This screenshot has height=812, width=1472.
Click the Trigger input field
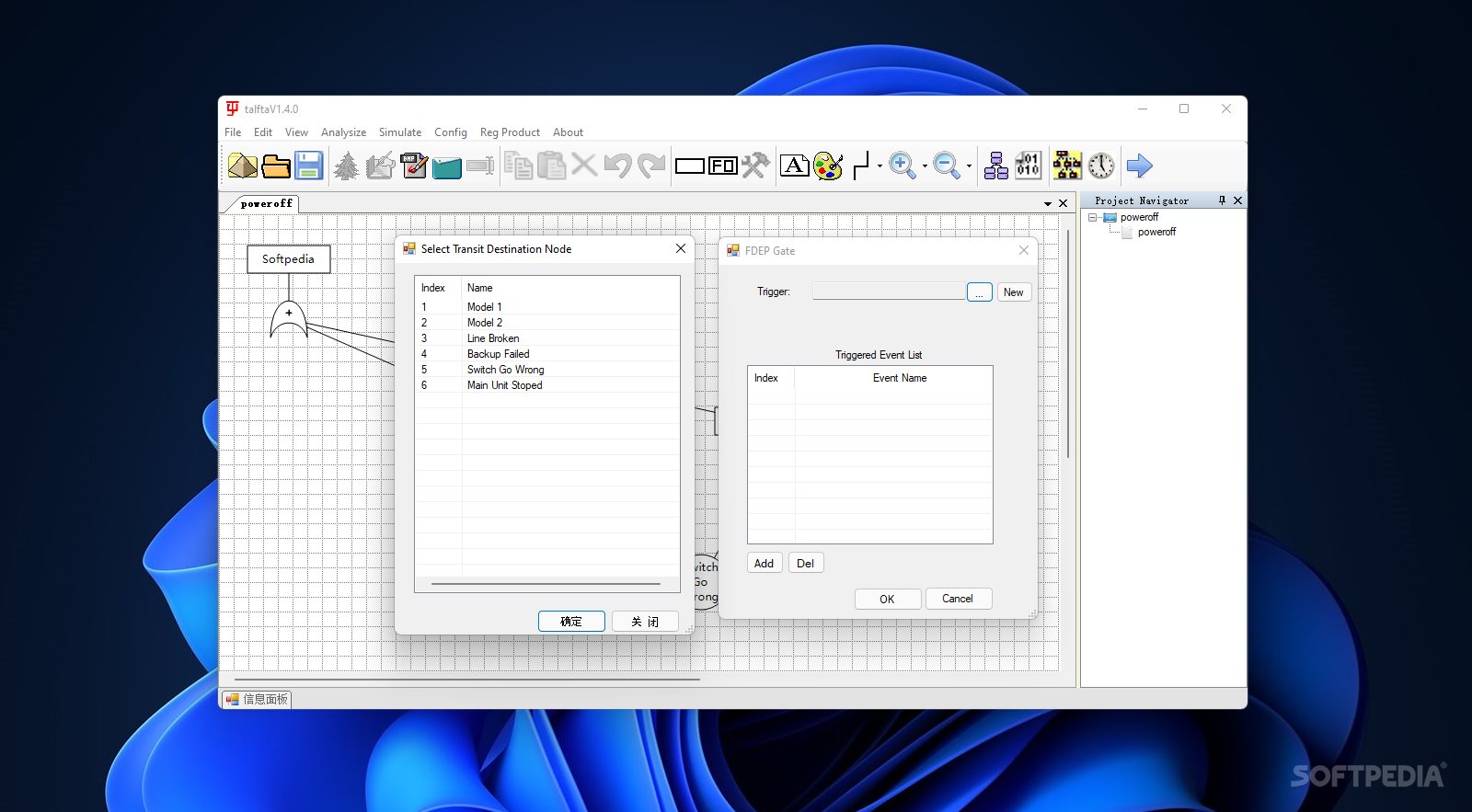coord(889,292)
